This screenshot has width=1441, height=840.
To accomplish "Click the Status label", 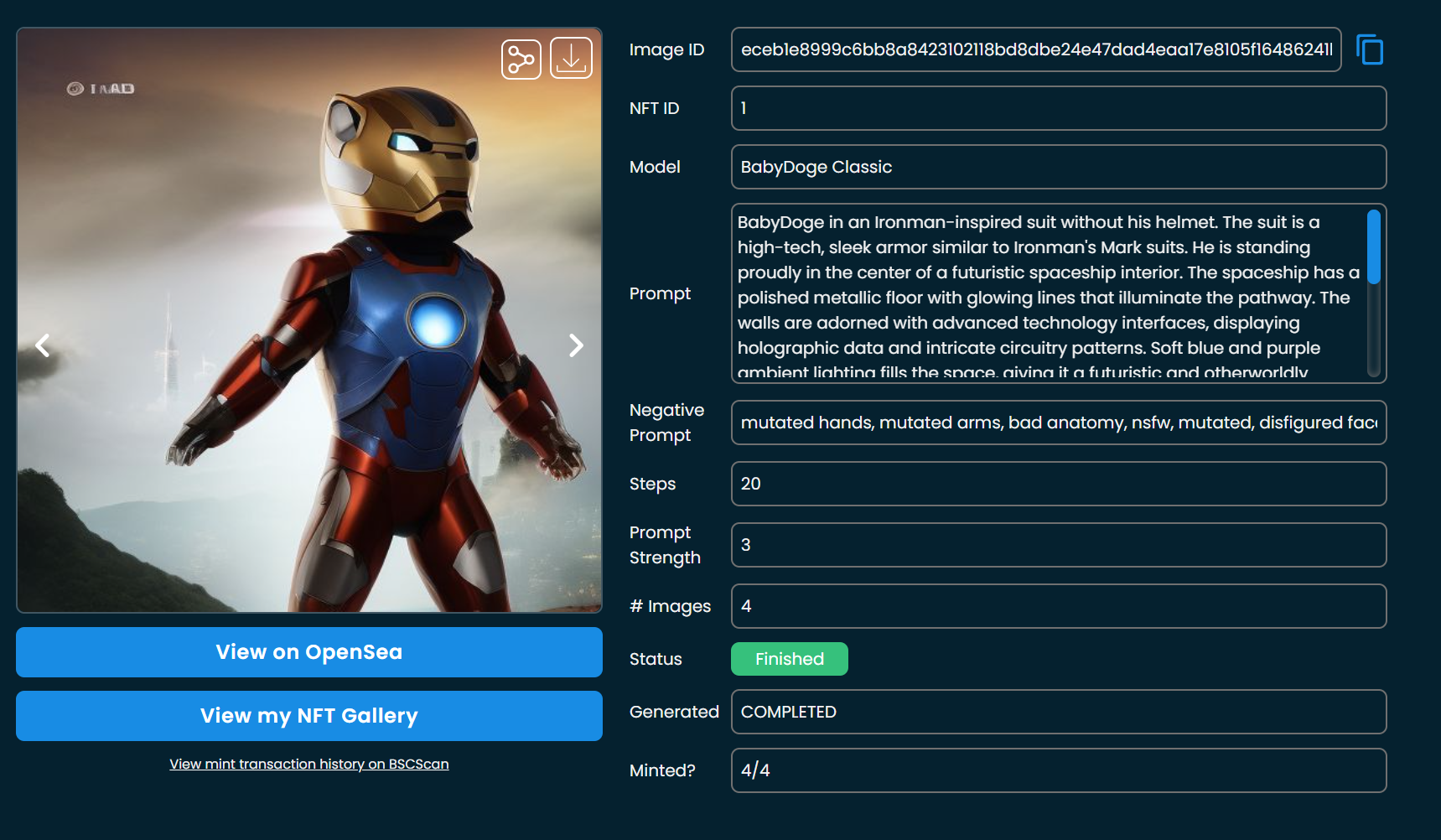I will 656,659.
